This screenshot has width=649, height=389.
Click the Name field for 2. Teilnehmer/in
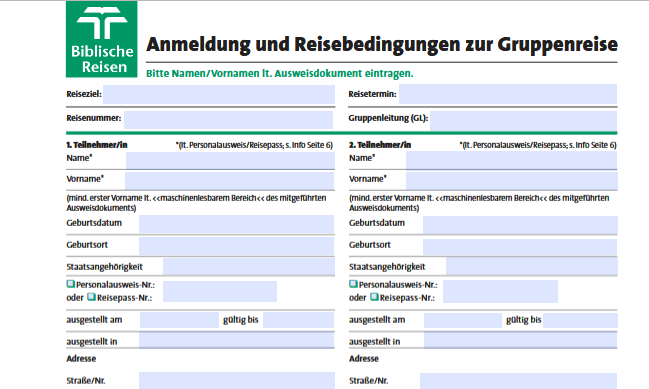point(511,161)
